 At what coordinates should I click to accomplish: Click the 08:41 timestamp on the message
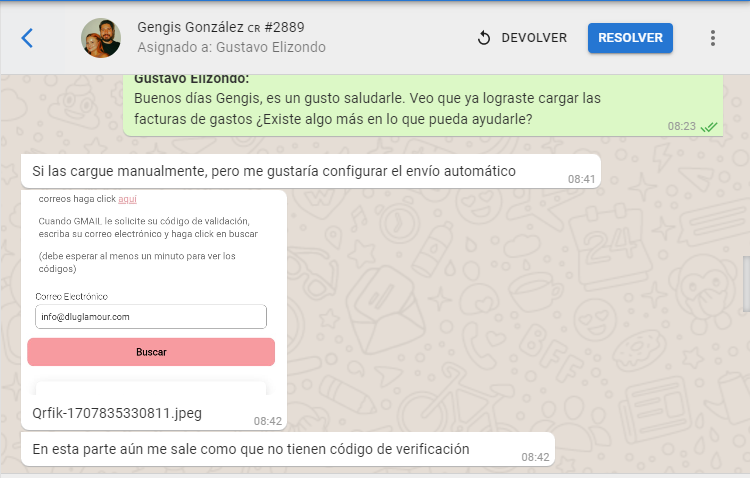point(581,179)
